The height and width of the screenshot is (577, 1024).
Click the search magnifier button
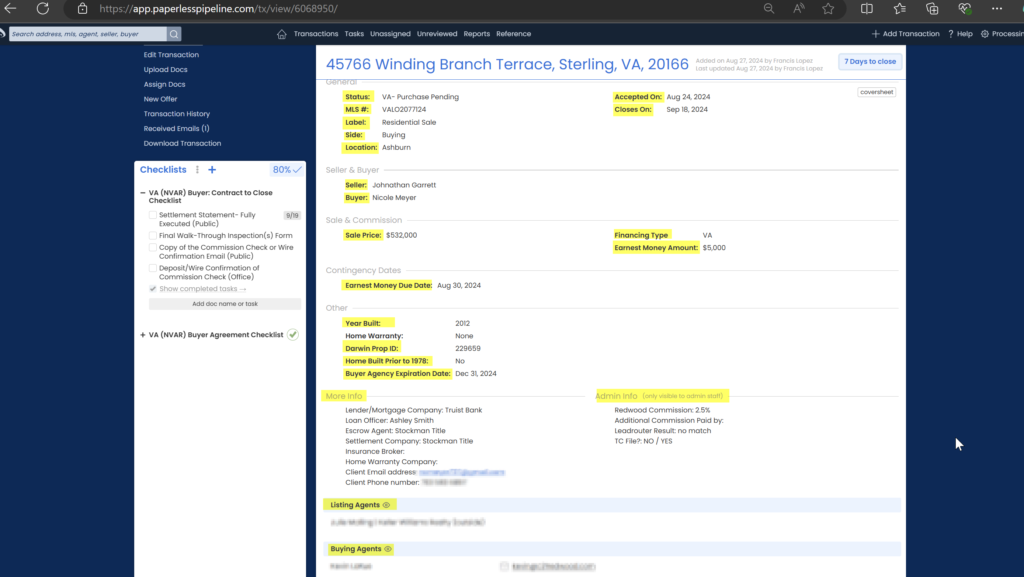[174, 34]
